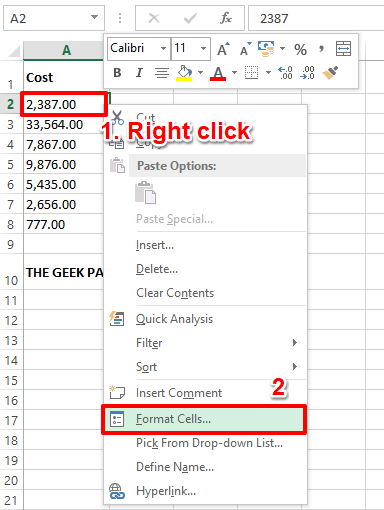Choose Insert Comment menu item
The height and width of the screenshot is (510, 384).
click(x=179, y=393)
